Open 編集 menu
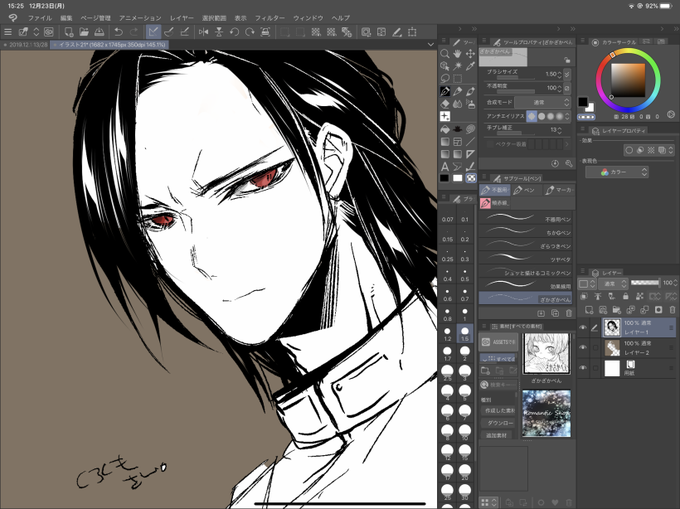The image size is (680, 509). (66, 18)
